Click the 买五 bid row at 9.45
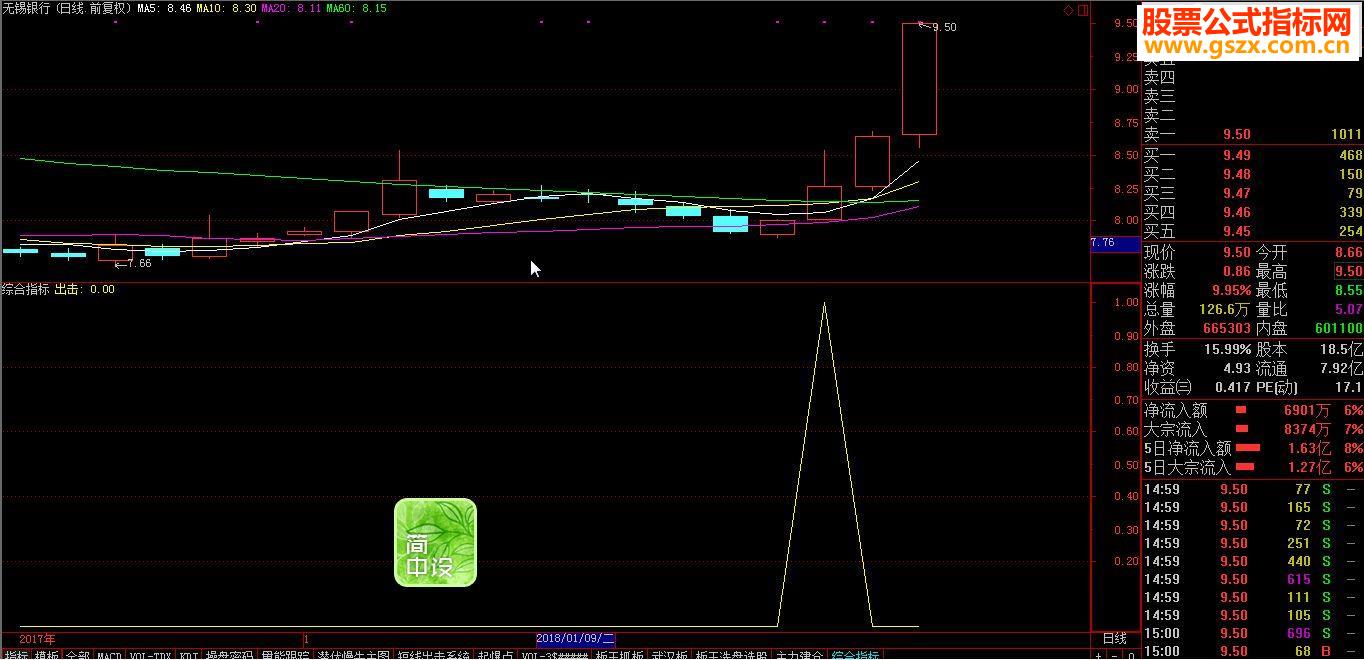 [x=1253, y=231]
